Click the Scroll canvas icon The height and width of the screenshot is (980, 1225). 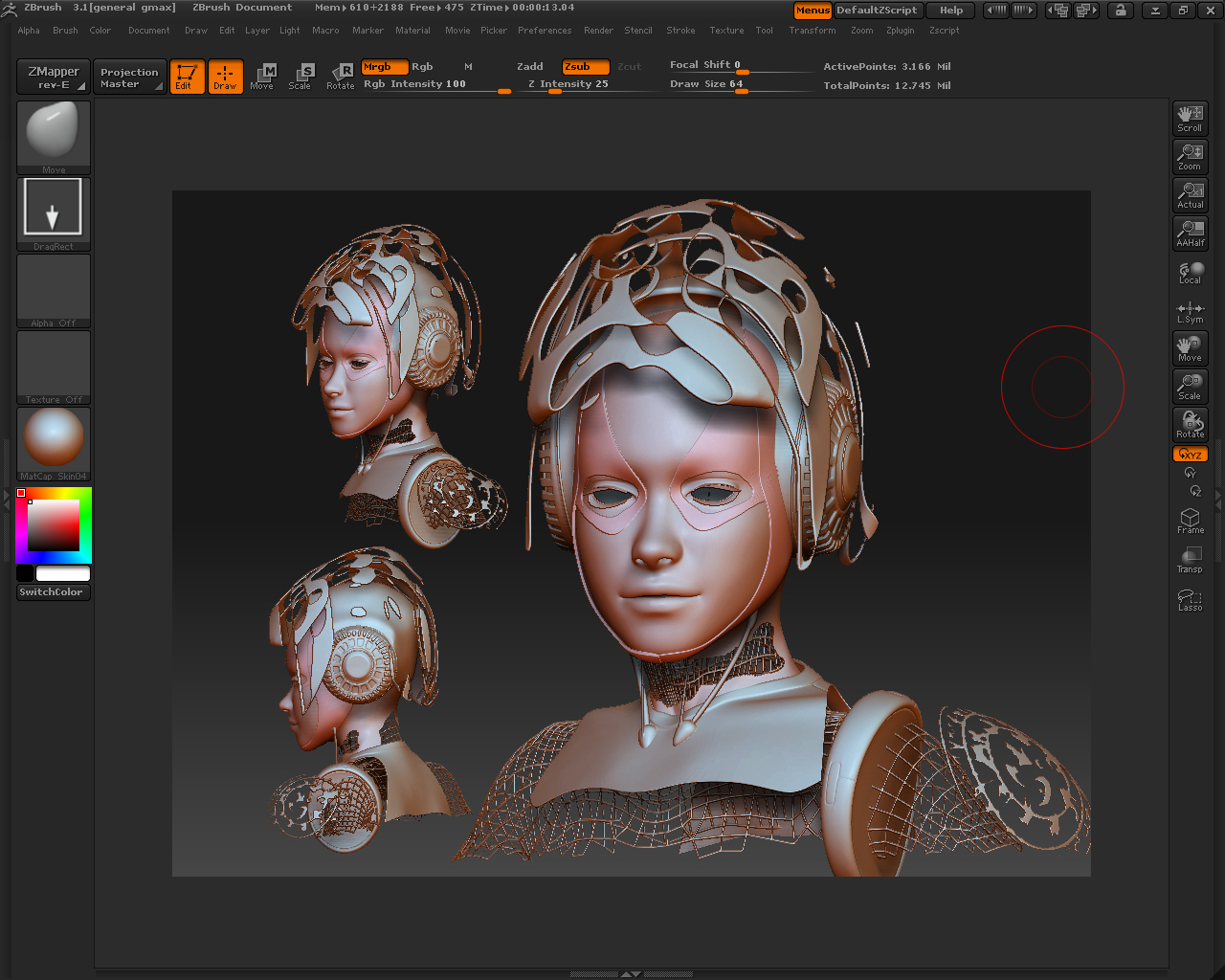1190,119
